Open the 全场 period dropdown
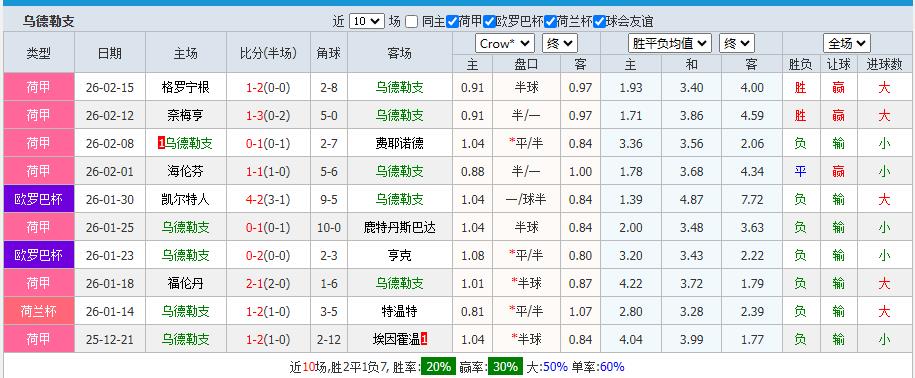Image resolution: width=915 pixels, height=378 pixels. (847, 43)
